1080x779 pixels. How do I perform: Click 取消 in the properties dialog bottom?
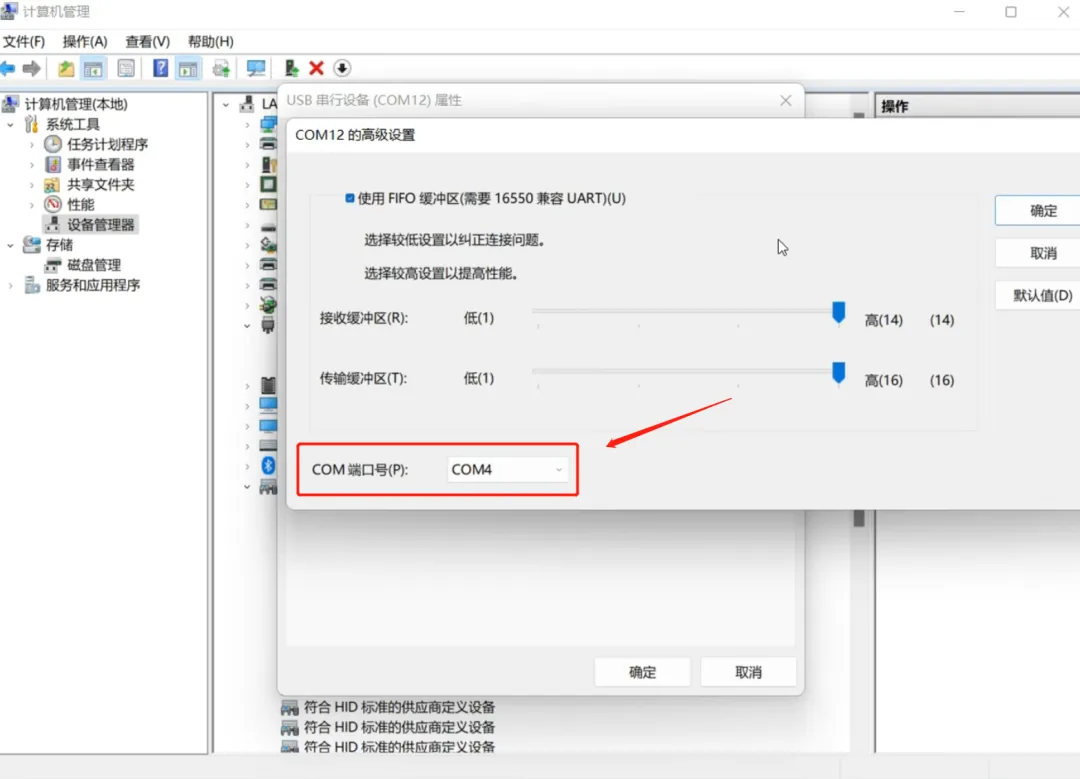[748, 672]
